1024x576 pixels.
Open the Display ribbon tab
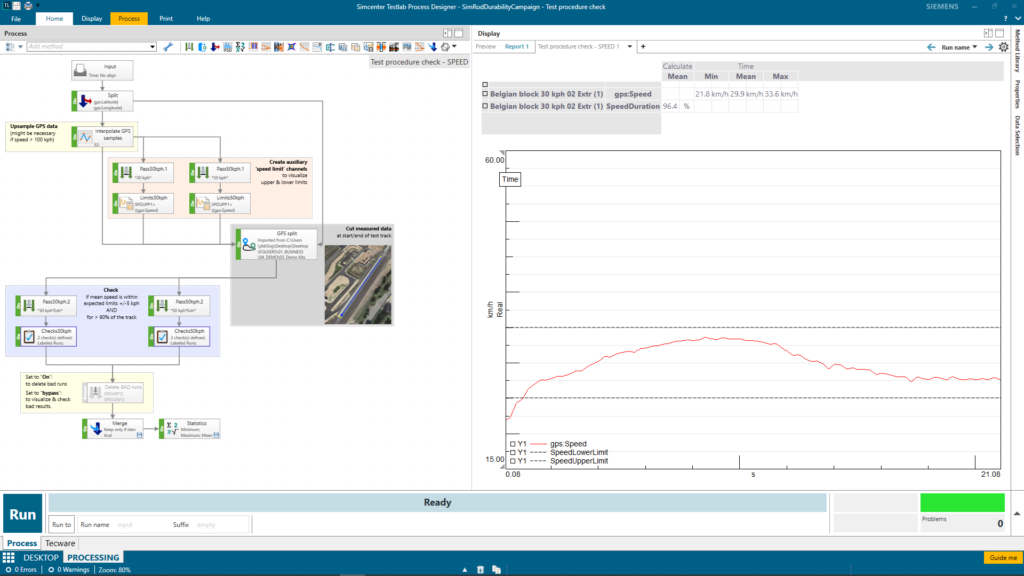pos(91,18)
